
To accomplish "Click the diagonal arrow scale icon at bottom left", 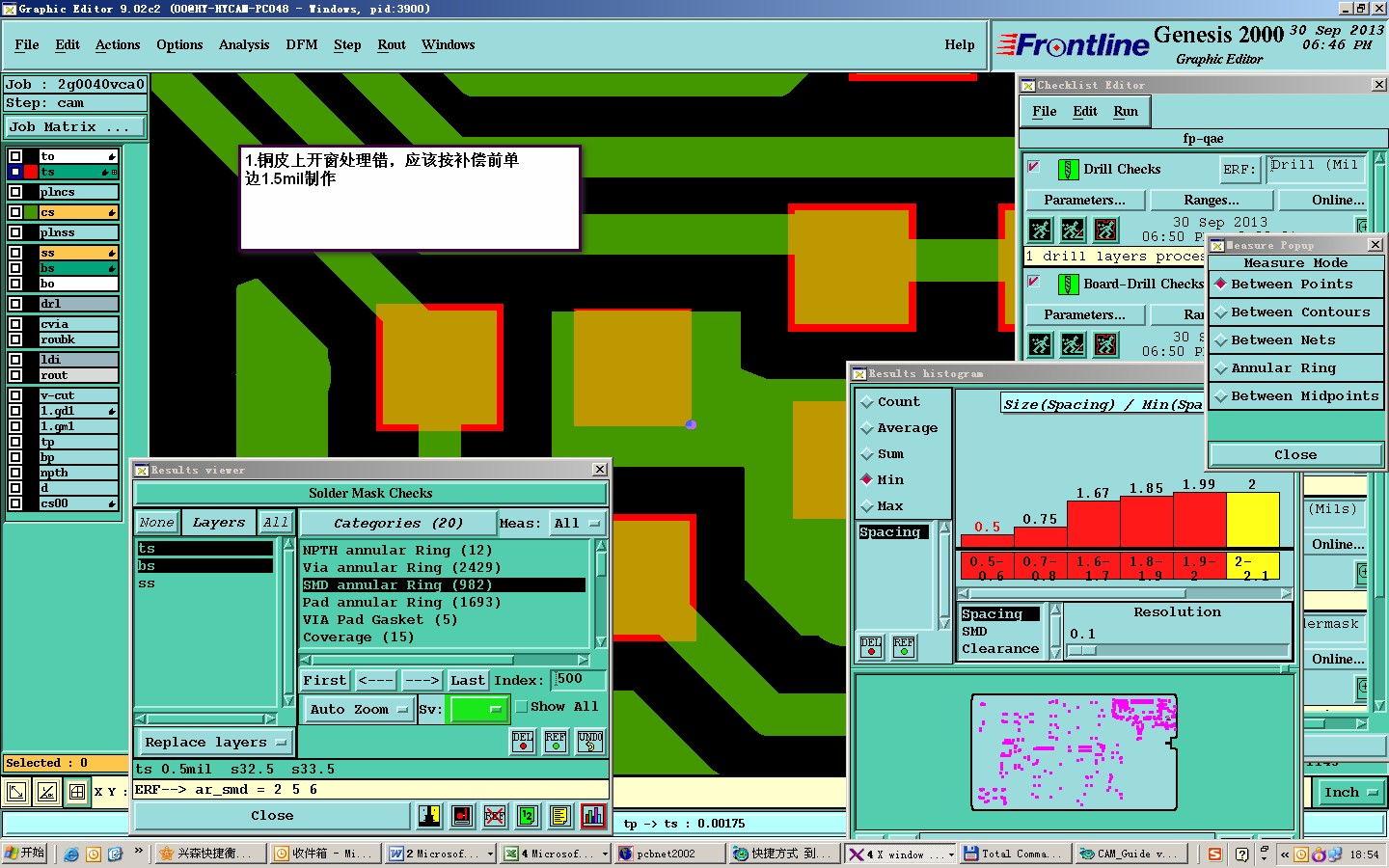I will click(x=16, y=792).
